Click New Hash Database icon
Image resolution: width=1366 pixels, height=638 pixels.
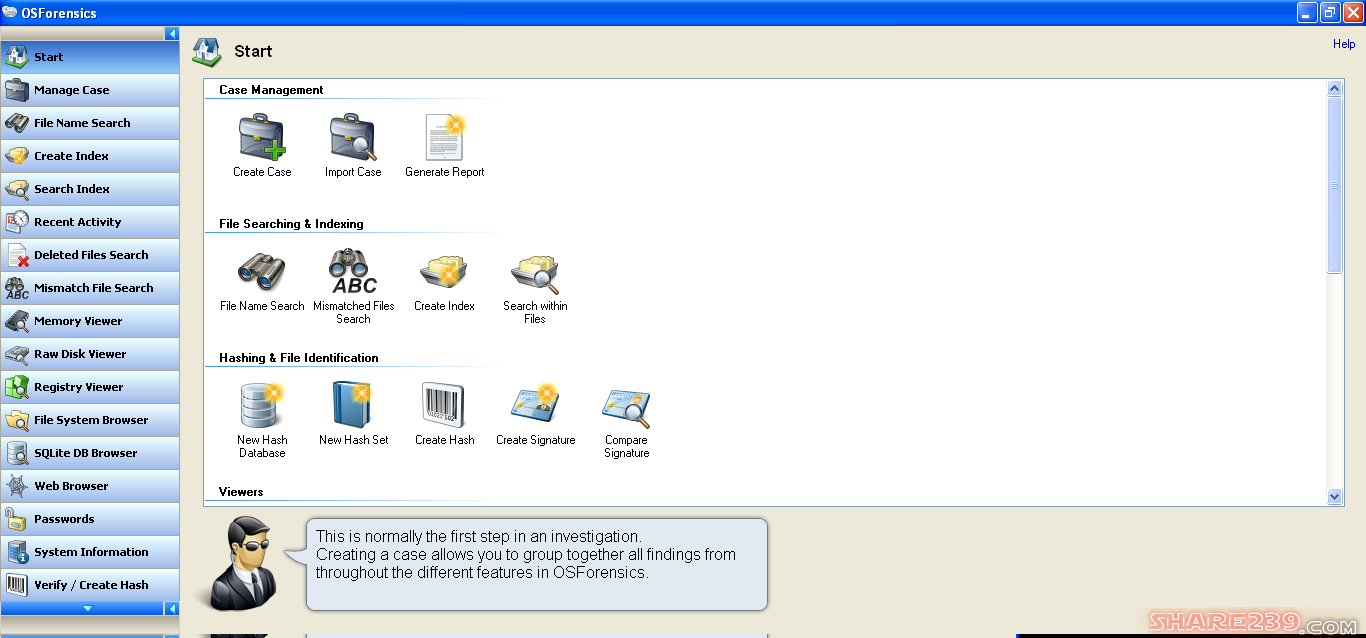[262, 406]
